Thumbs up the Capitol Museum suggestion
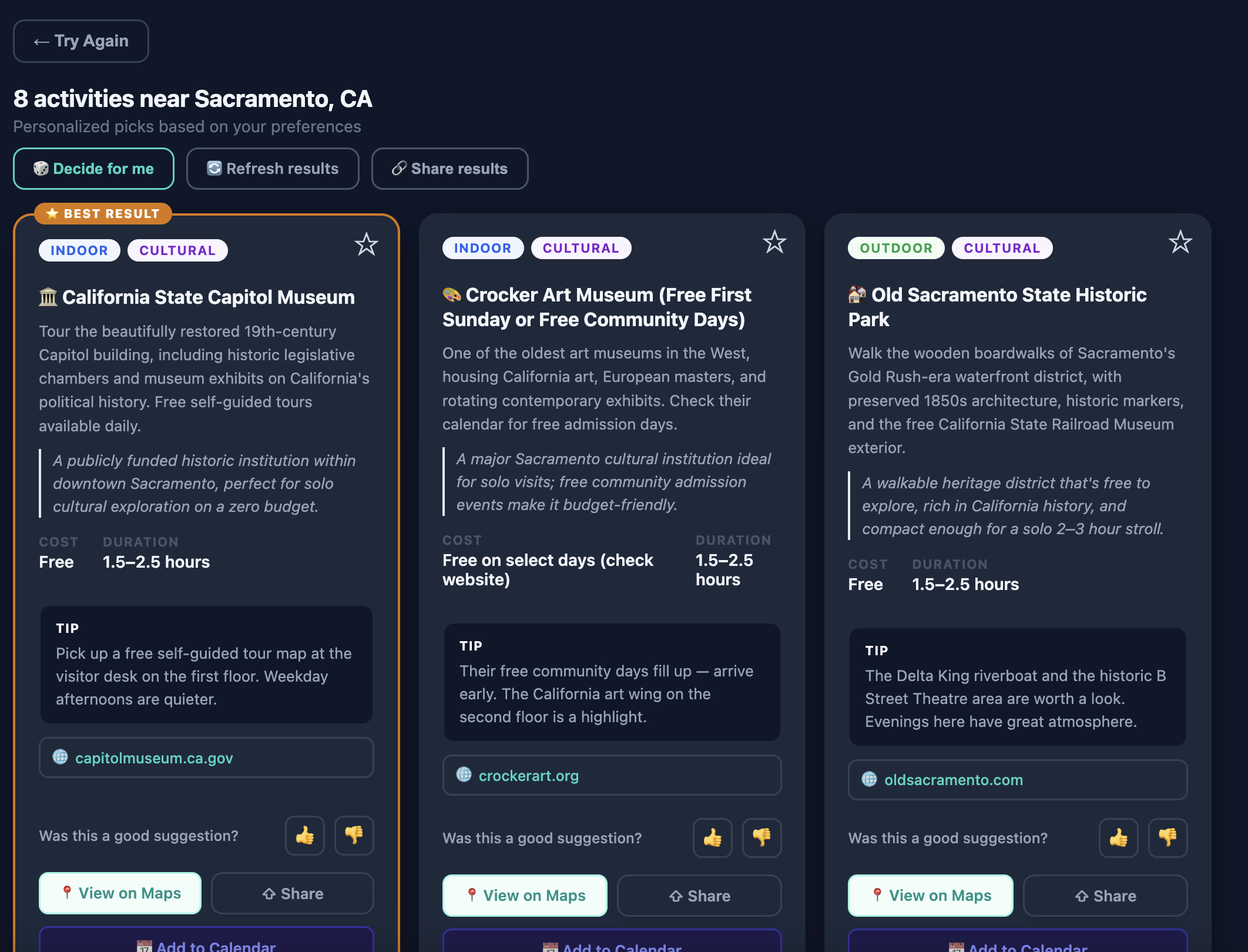This screenshot has width=1248, height=952. (x=305, y=835)
